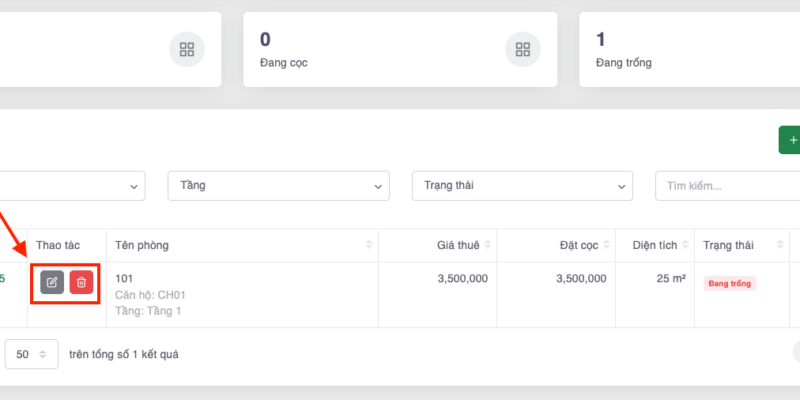Click the gray edit icon for room 101
This screenshot has width=800, height=400.
coord(52,283)
